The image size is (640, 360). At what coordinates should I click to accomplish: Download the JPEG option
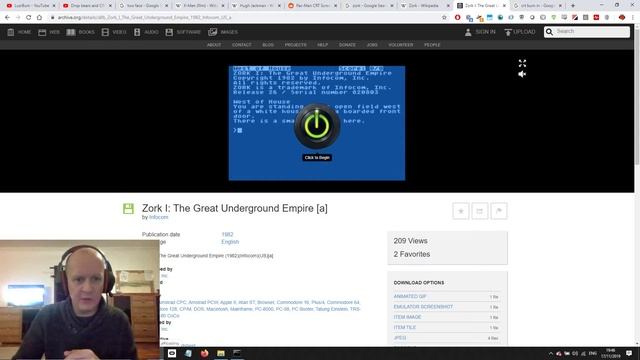coord(400,338)
